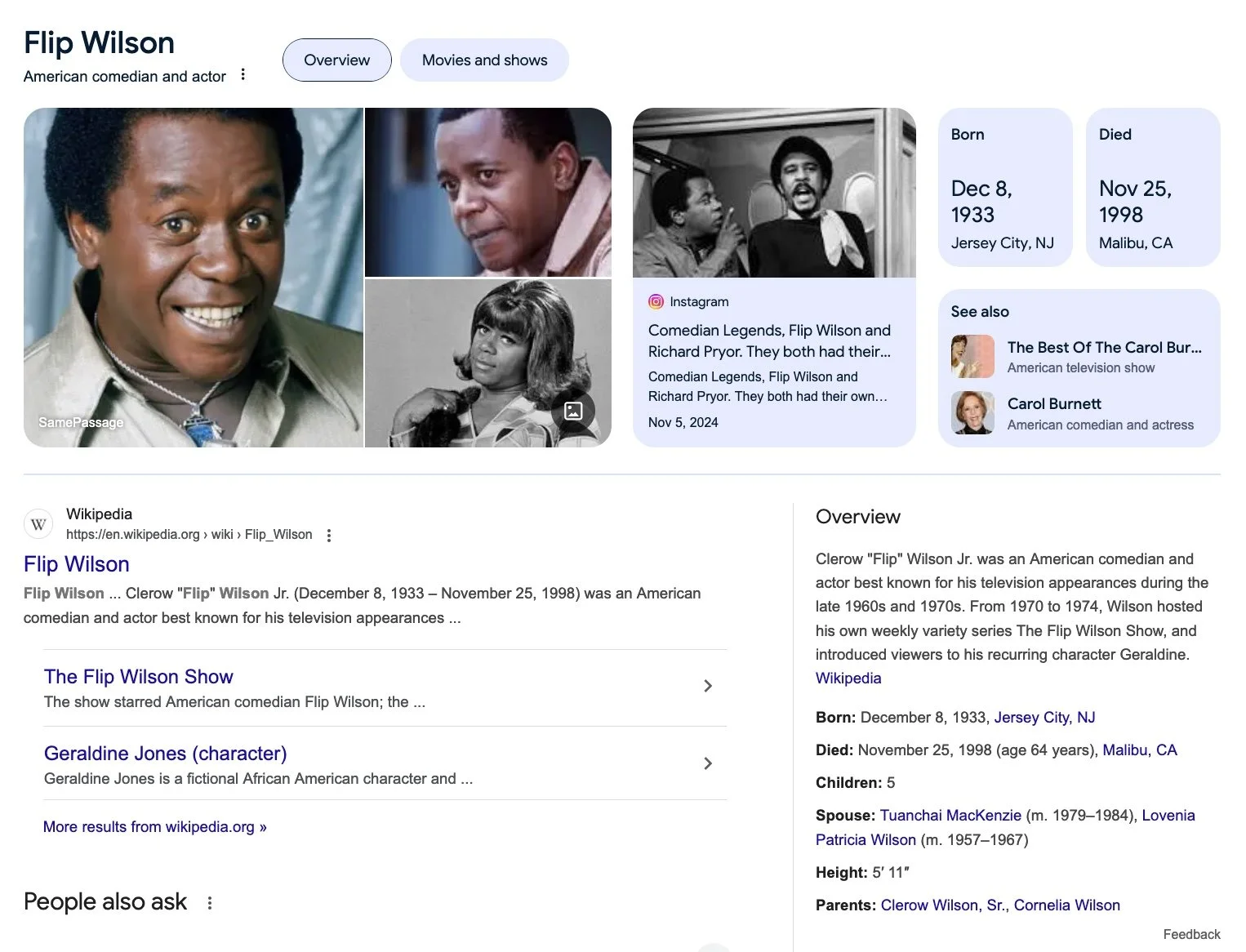Open the Flip Wilson photo in pink jacket

tap(488, 193)
